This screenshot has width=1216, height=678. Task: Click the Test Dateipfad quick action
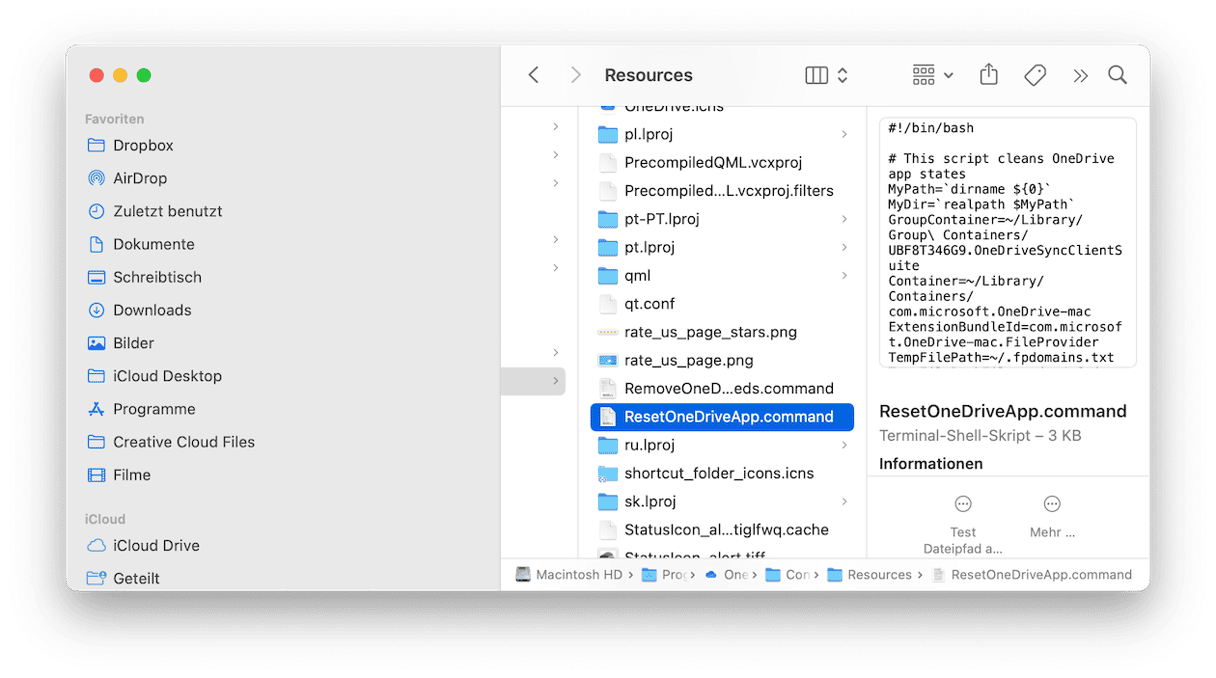pos(963,523)
